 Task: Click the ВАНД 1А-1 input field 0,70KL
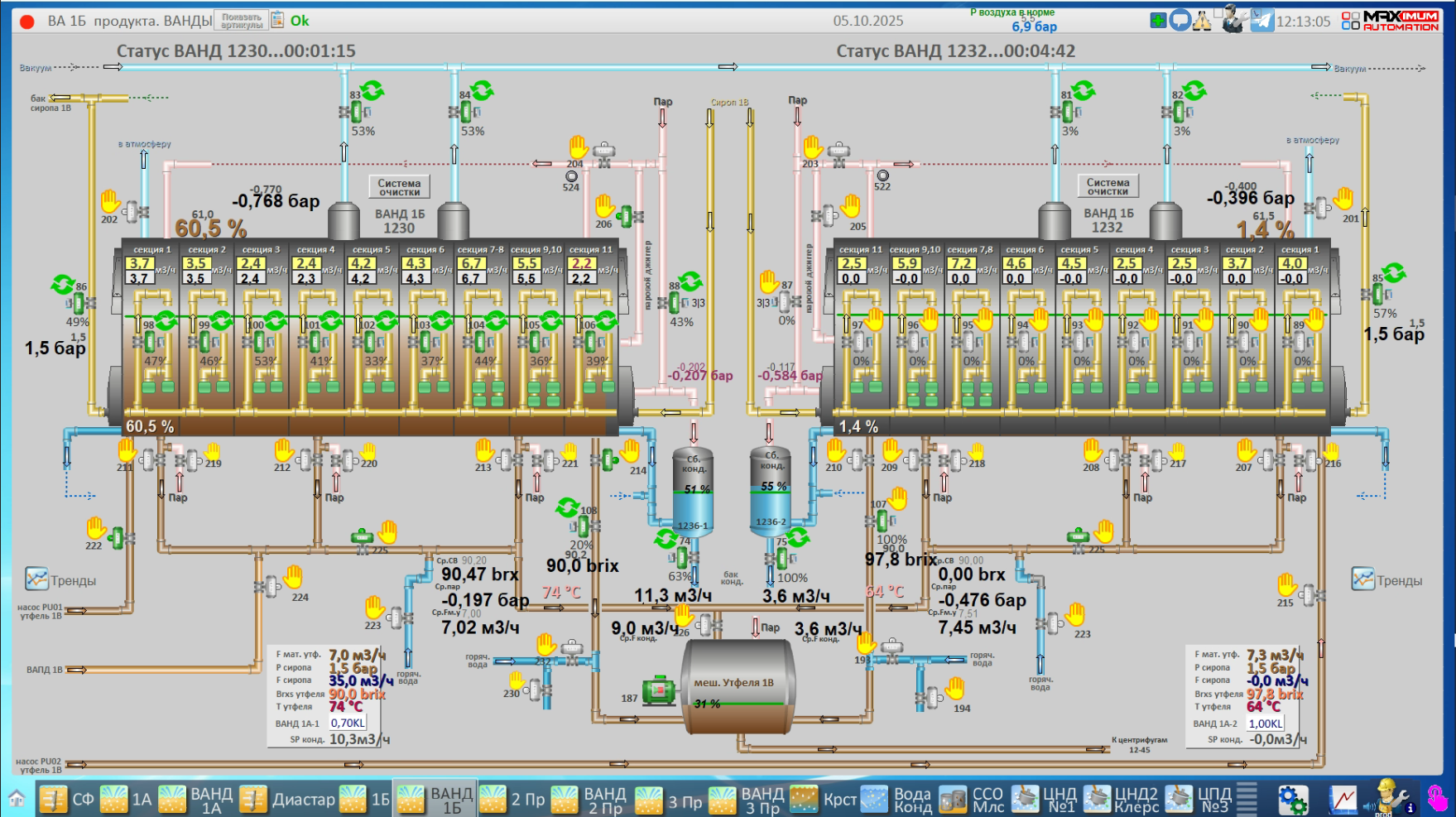tap(348, 723)
